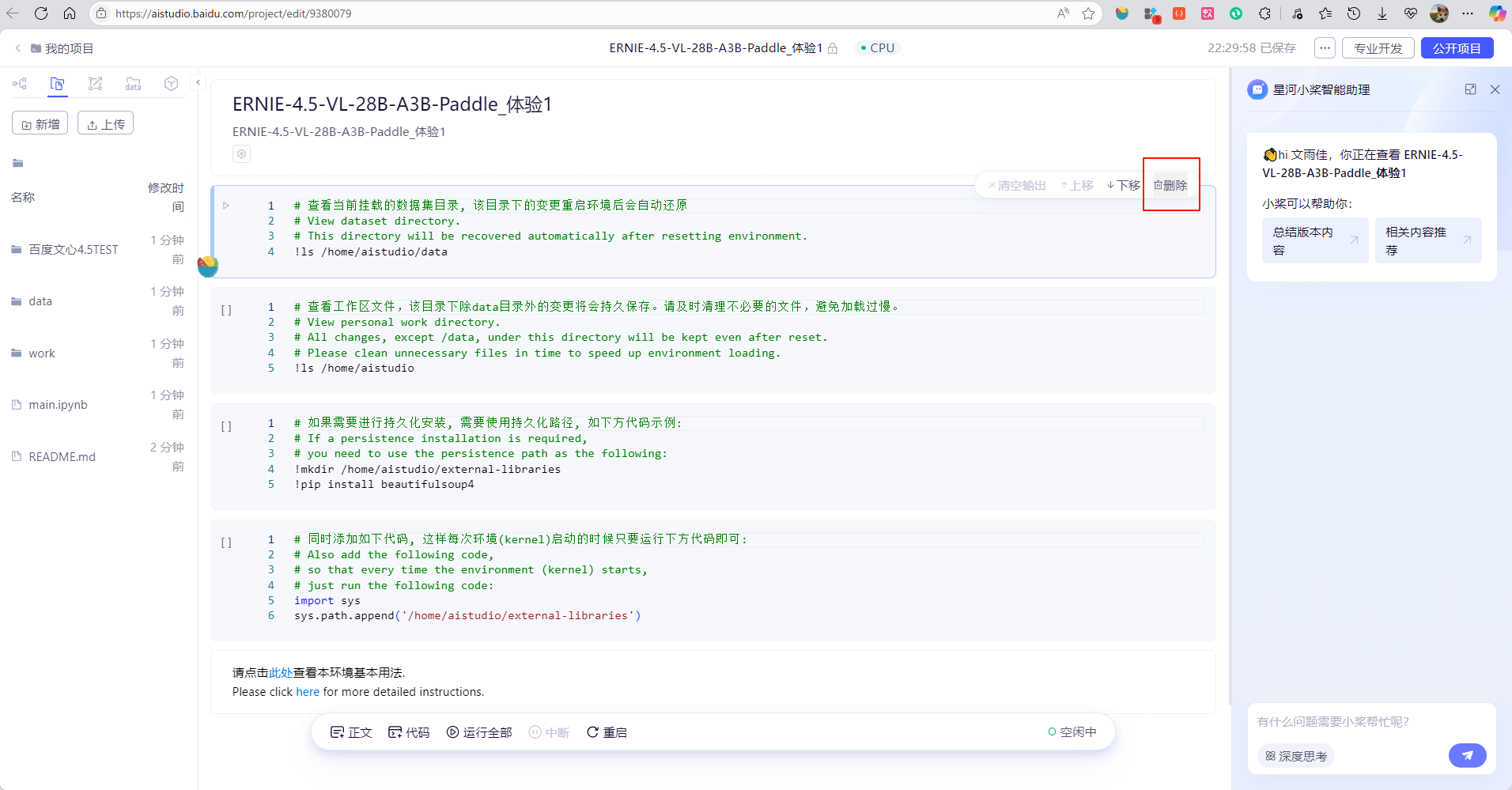Expand the assistant panel with pop-out icon

pyautogui.click(x=1470, y=89)
